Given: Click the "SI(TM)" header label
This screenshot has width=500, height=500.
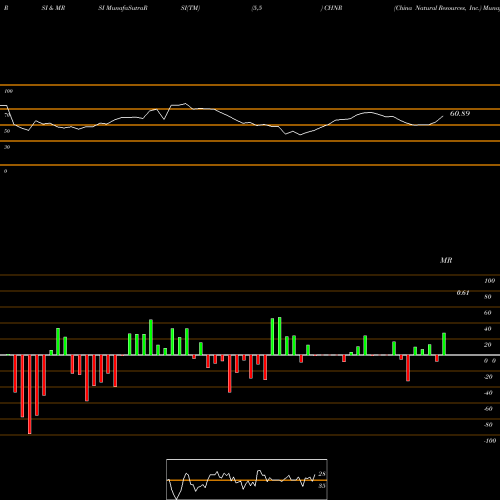Looking at the screenshot, I should 190,8.
